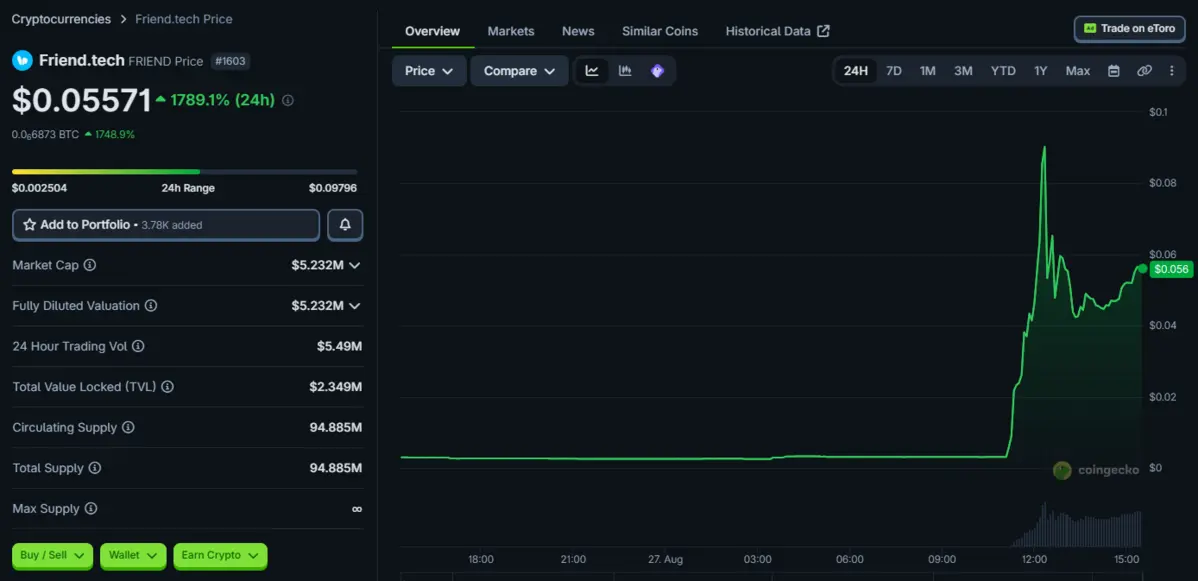Open the Buy / Sell dropdown

click(x=52, y=556)
